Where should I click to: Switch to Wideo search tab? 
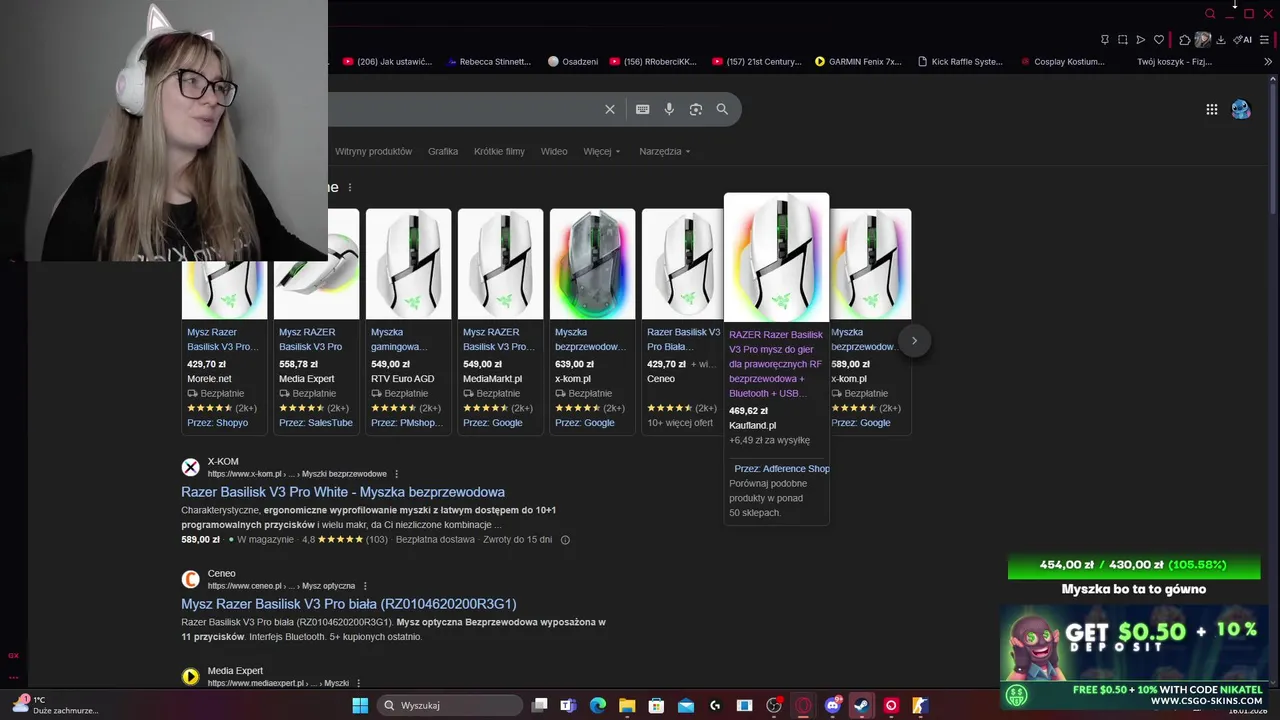554,151
